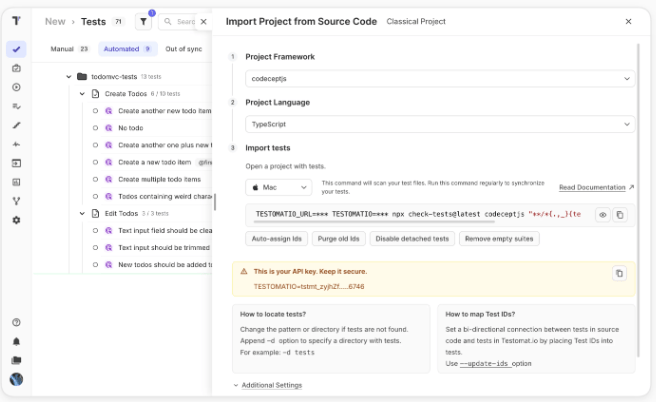Viewport: 656px width, 402px height.
Task: Toggle the Auto-assign Ids option
Action: click(x=277, y=239)
